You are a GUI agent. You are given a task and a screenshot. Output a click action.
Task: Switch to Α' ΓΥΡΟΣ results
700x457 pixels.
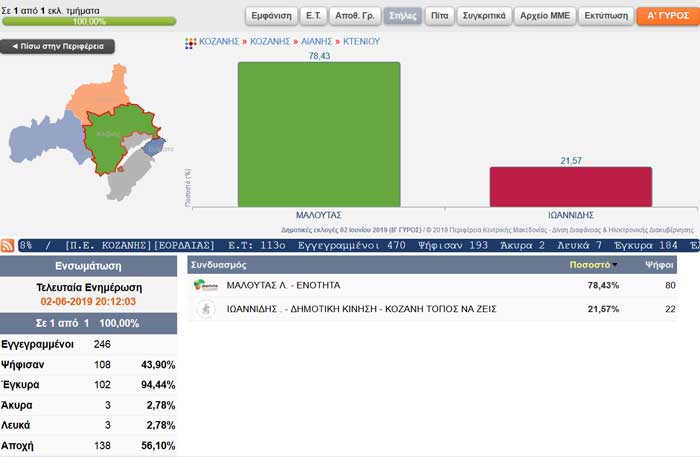668,16
